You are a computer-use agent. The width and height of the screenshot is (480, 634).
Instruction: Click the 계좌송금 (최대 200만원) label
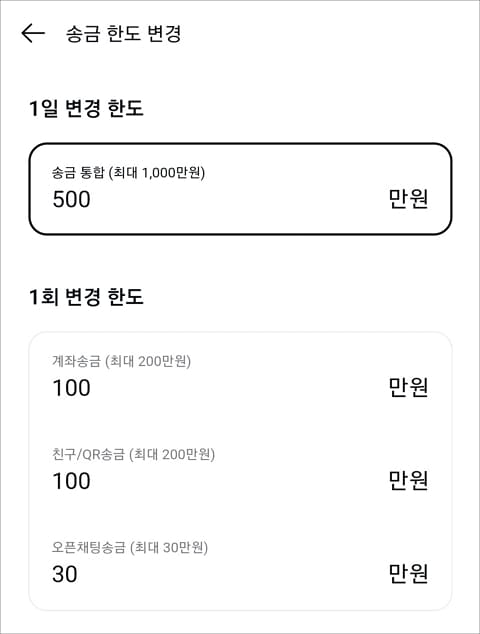point(121,361)
